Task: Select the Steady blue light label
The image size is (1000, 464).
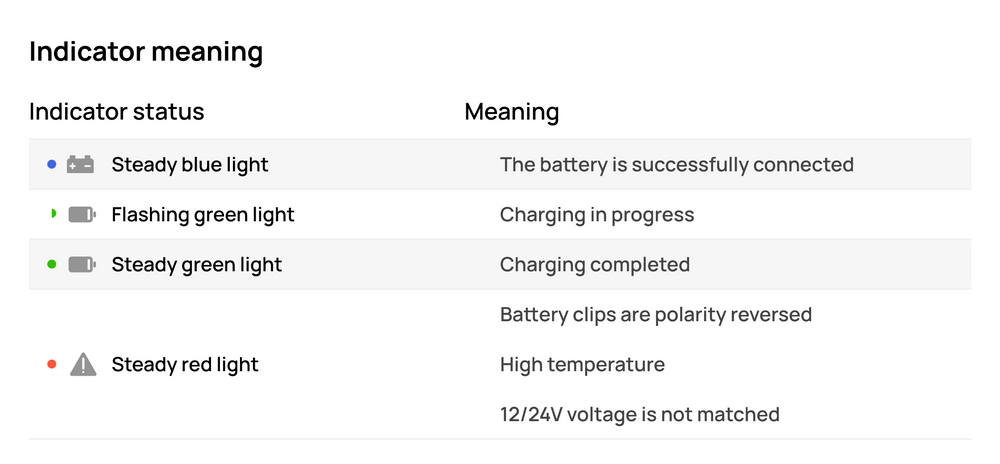Action: (190, 165)
